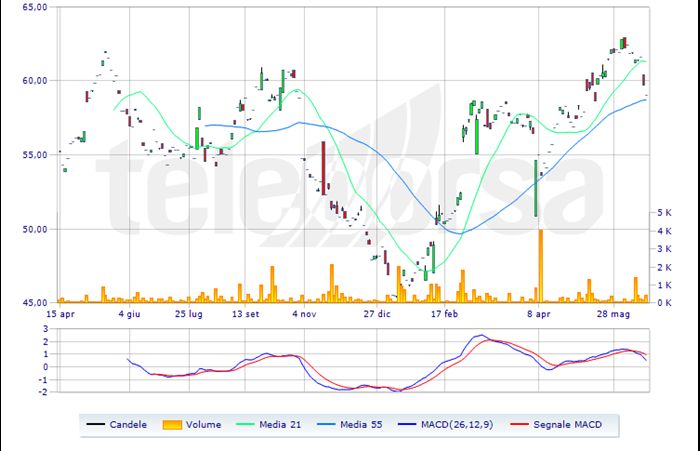Screen dimensions: 700x451
Task: Click the Volume legend label
Action: point(203,425)
